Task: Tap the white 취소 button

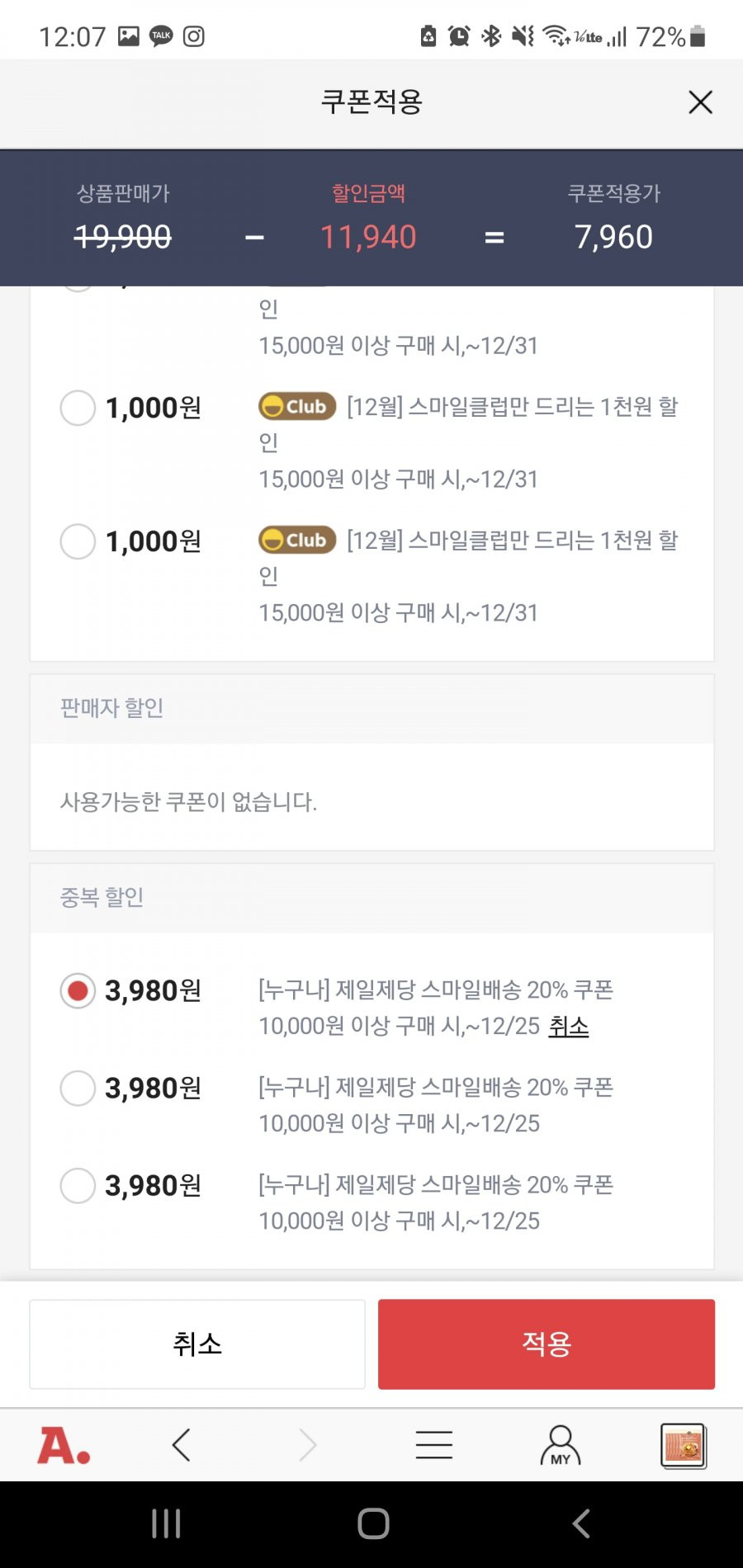Action: pos(197,1344)
